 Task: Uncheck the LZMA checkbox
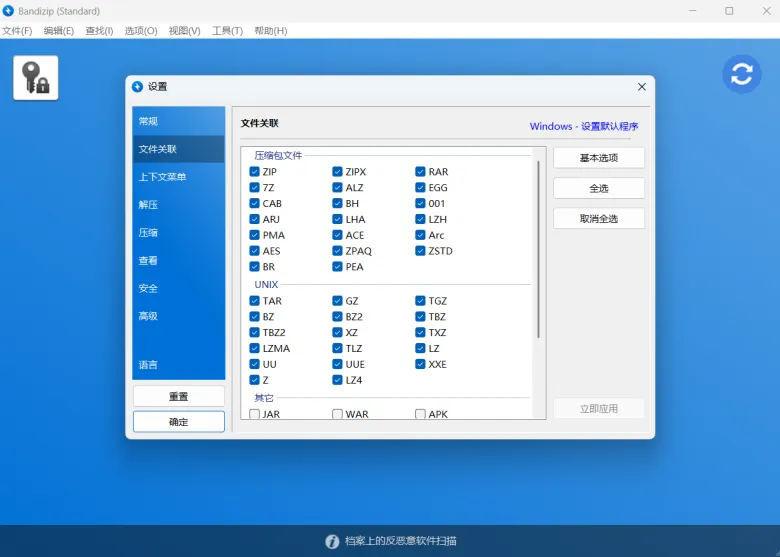[x=254, y=349]
